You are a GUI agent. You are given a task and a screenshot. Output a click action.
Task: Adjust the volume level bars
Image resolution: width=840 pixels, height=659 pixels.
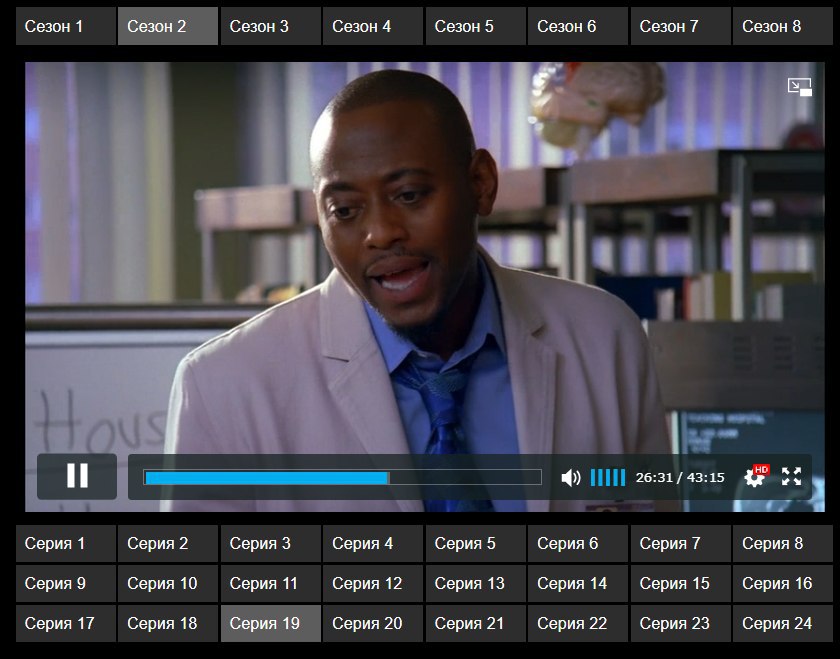[x=608, y=477]
